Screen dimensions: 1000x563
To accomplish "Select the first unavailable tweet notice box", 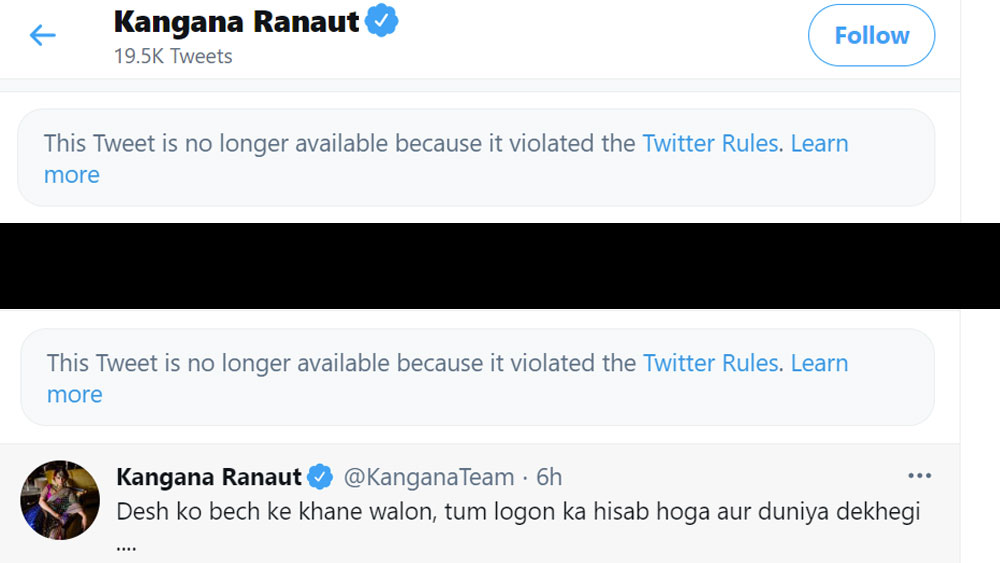I will click(x=476, y=157).
